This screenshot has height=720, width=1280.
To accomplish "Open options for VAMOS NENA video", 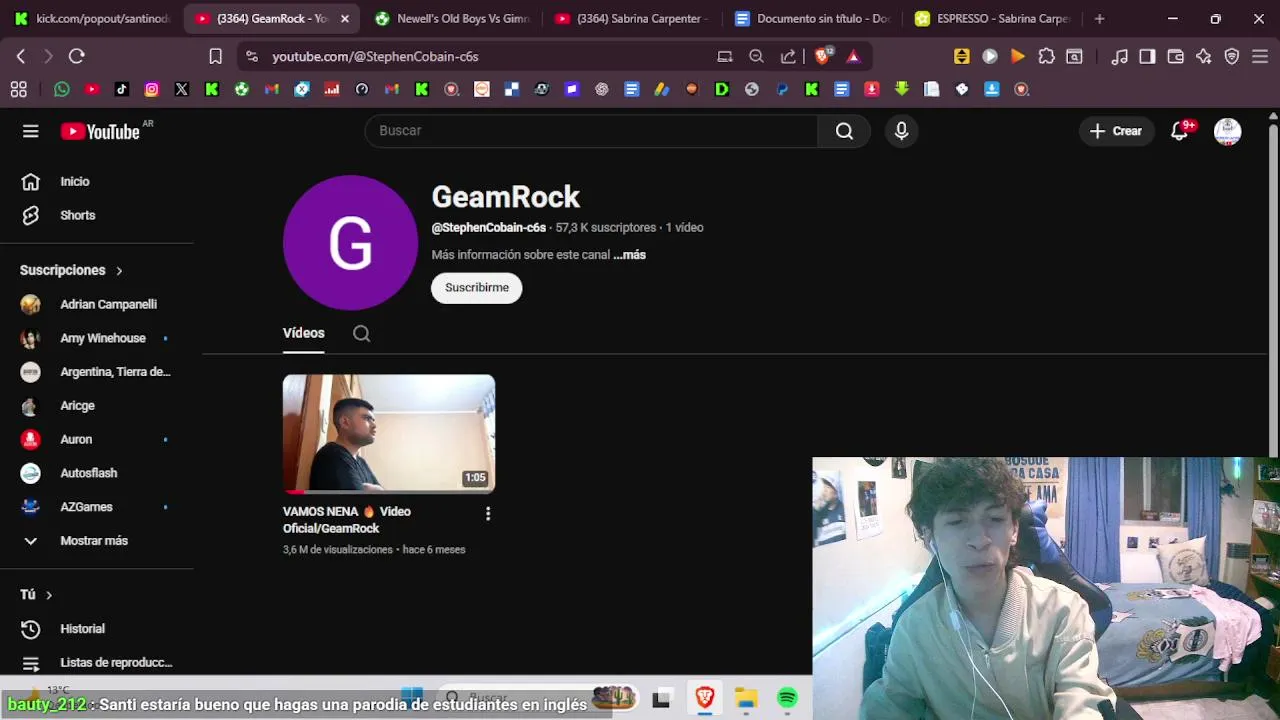I will [487, 513].
